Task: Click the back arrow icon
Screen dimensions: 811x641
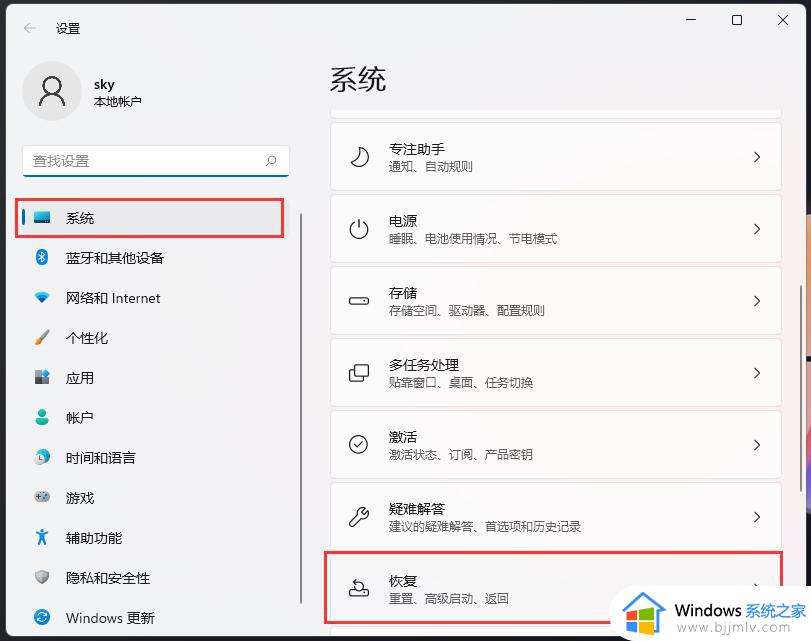Action: 30,28
